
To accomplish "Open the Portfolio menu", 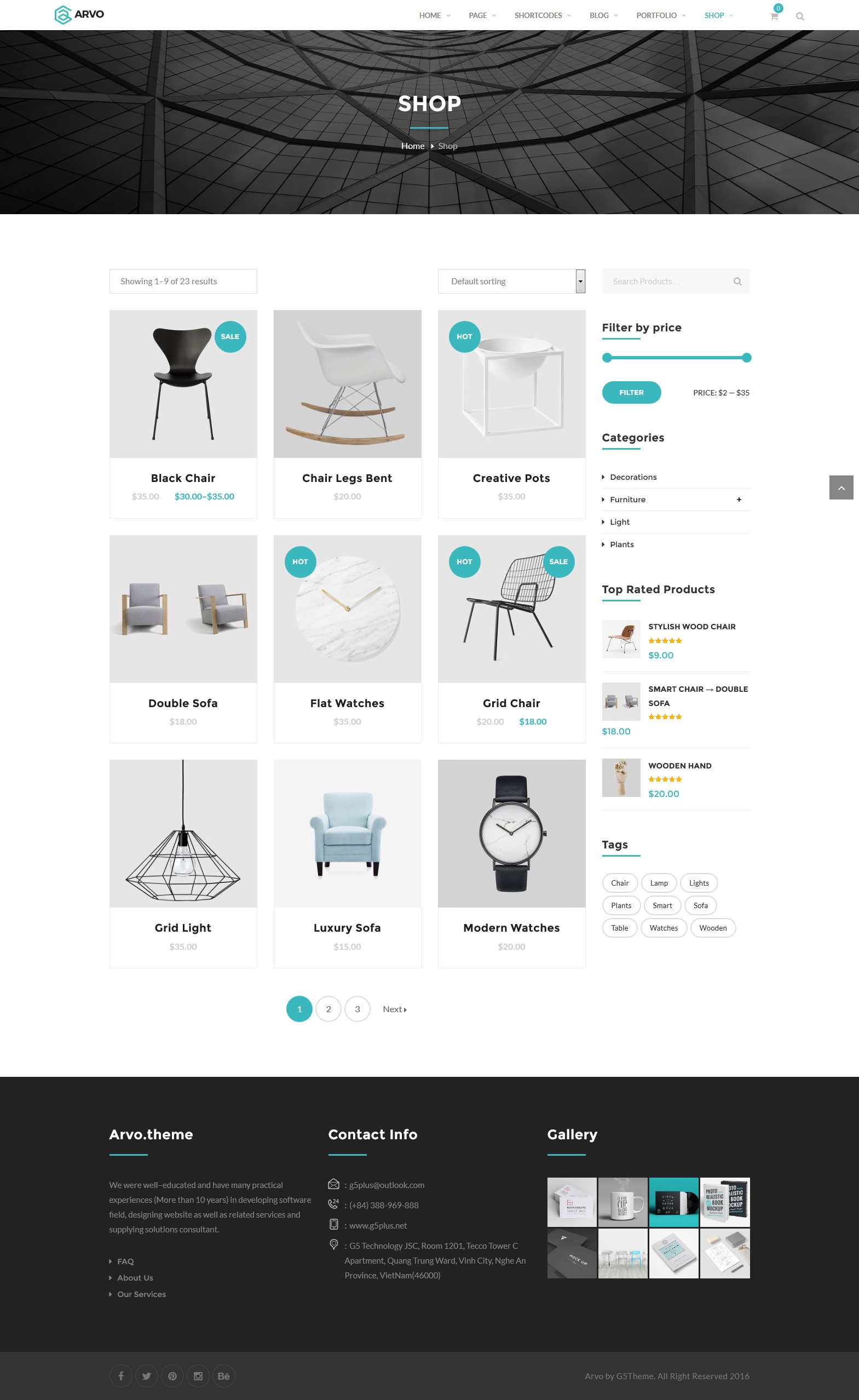I will (x=661, y=15).
